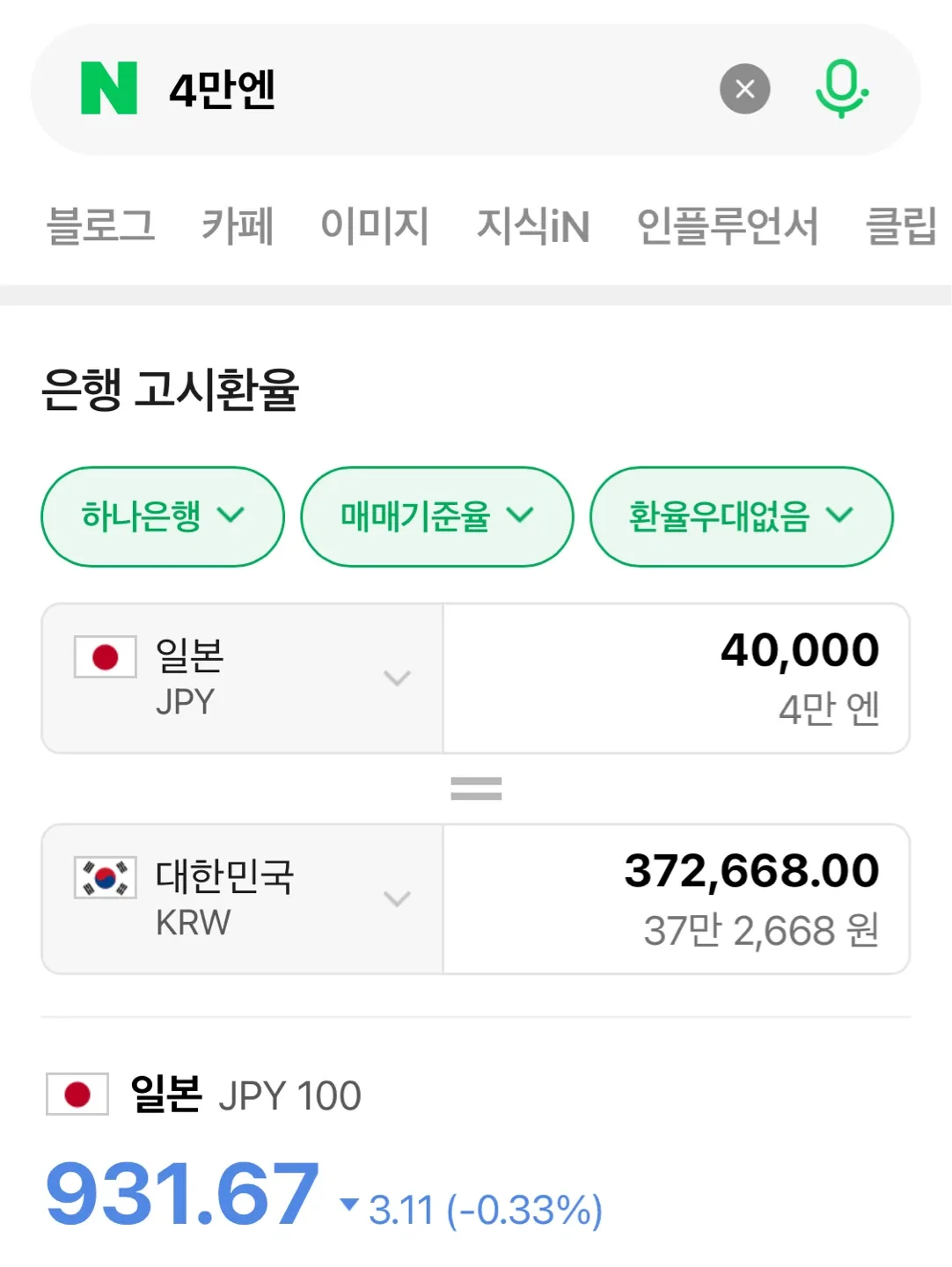Click Japan flag beside JPY 100 rate
This screenshot has height=1267, width=952.
(77, 1095)
